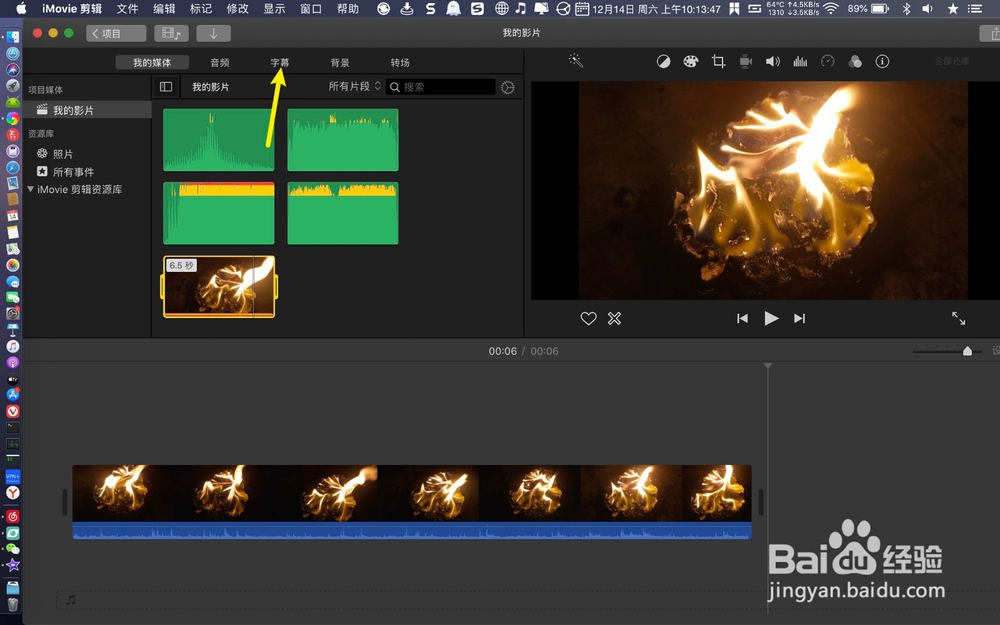Image resolution: width=1000 pixels, height=625 pixels.
Task: Skip to the next clip
Action: coord(799,318)
